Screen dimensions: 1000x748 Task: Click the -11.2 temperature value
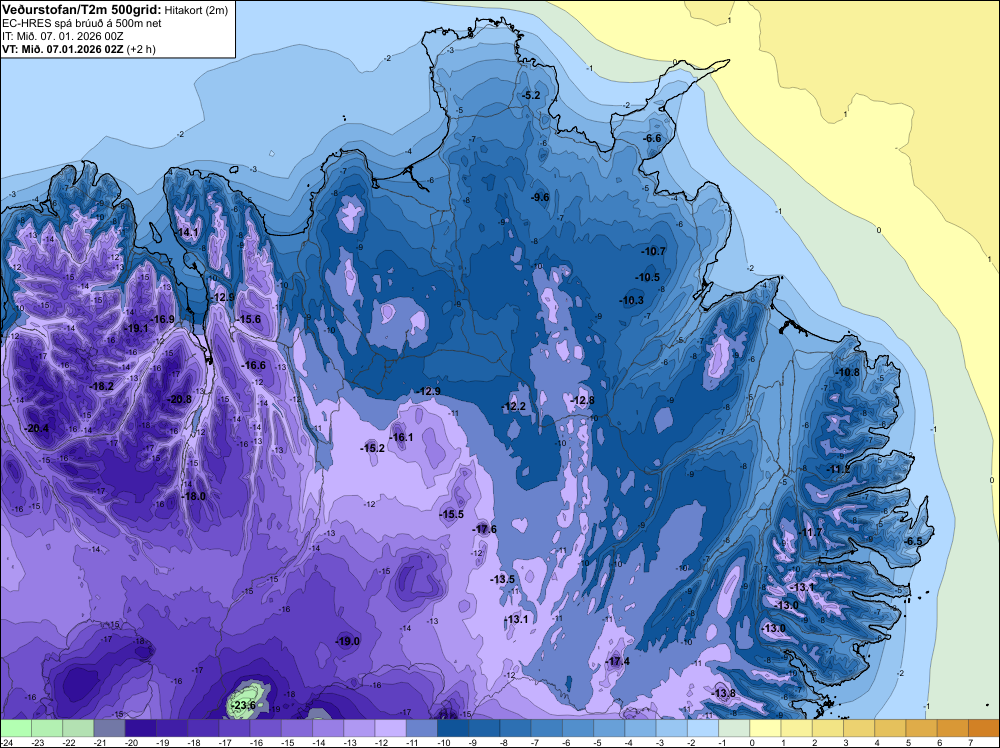point(838,469)
